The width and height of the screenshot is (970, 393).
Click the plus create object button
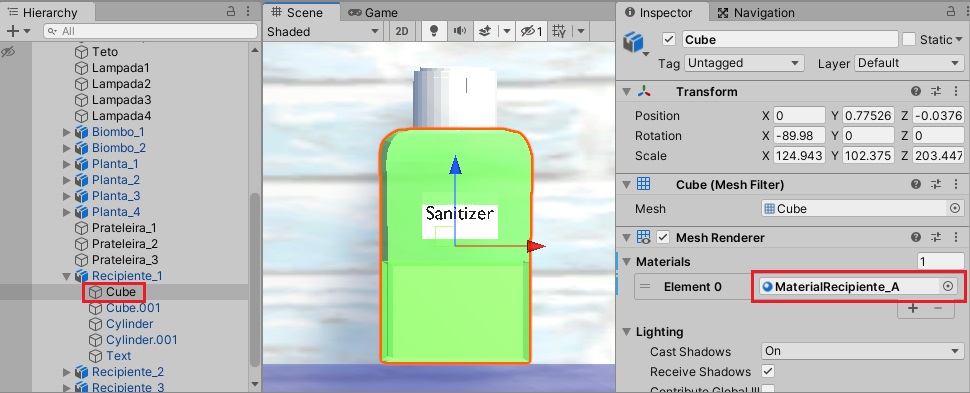(x=12, y=31)
